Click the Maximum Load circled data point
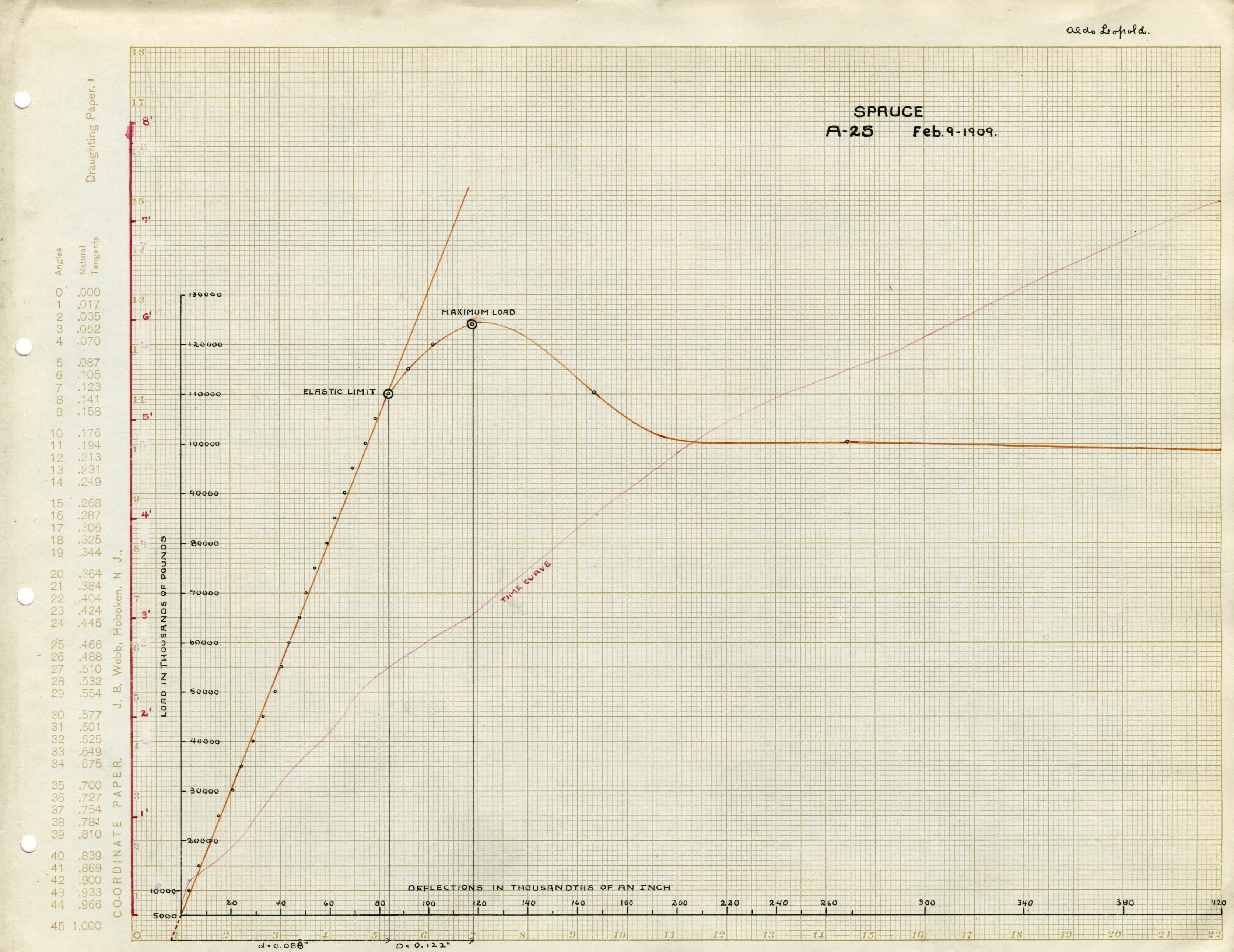 (472, 324)
